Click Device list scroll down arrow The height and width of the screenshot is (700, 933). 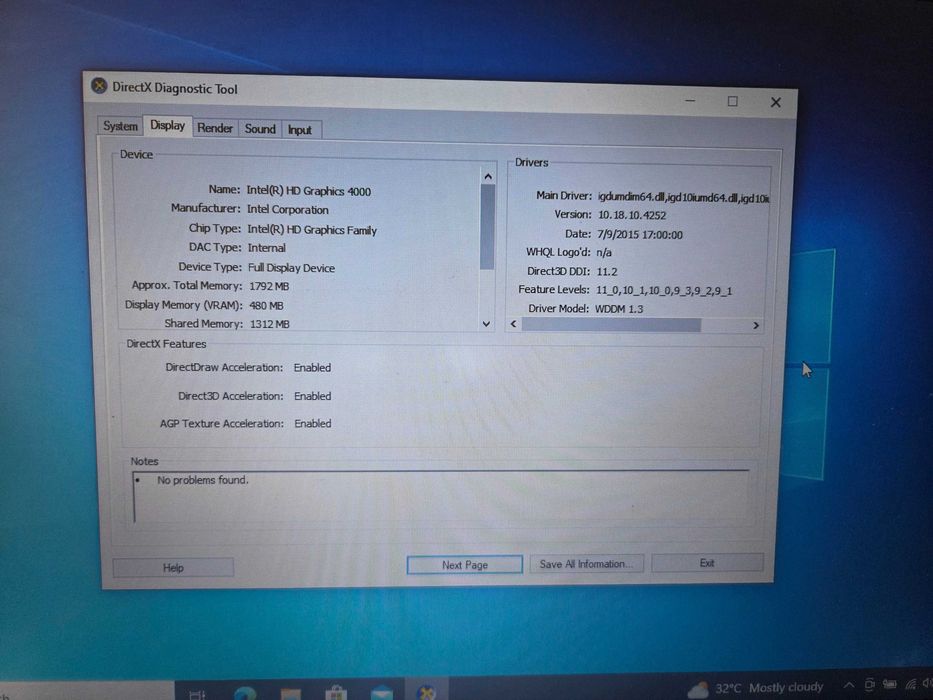(x=486, y=324)
